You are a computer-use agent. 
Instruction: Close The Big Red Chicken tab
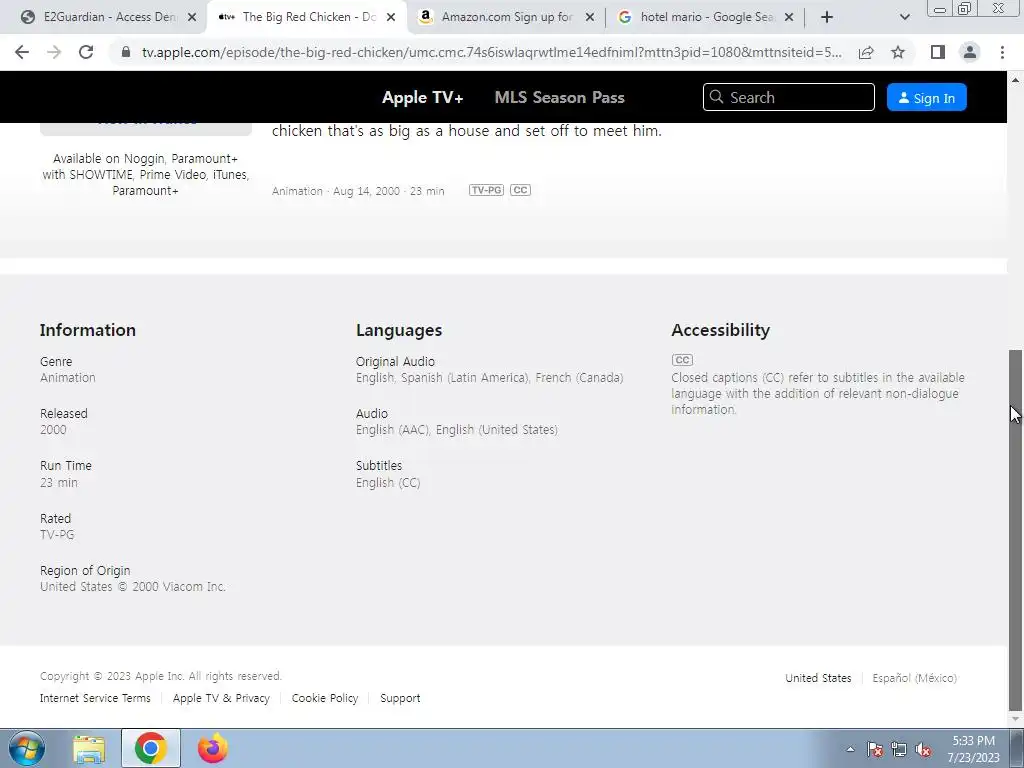391,17
